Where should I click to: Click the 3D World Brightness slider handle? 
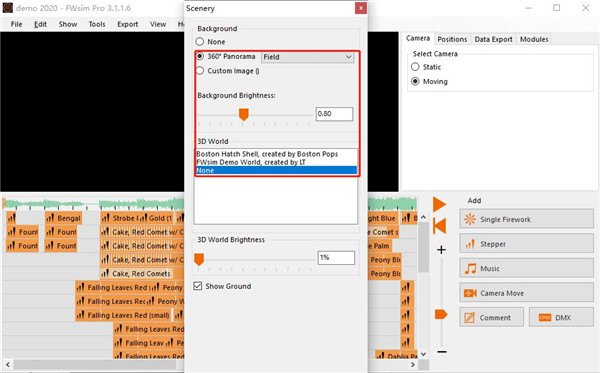point(199,259)
